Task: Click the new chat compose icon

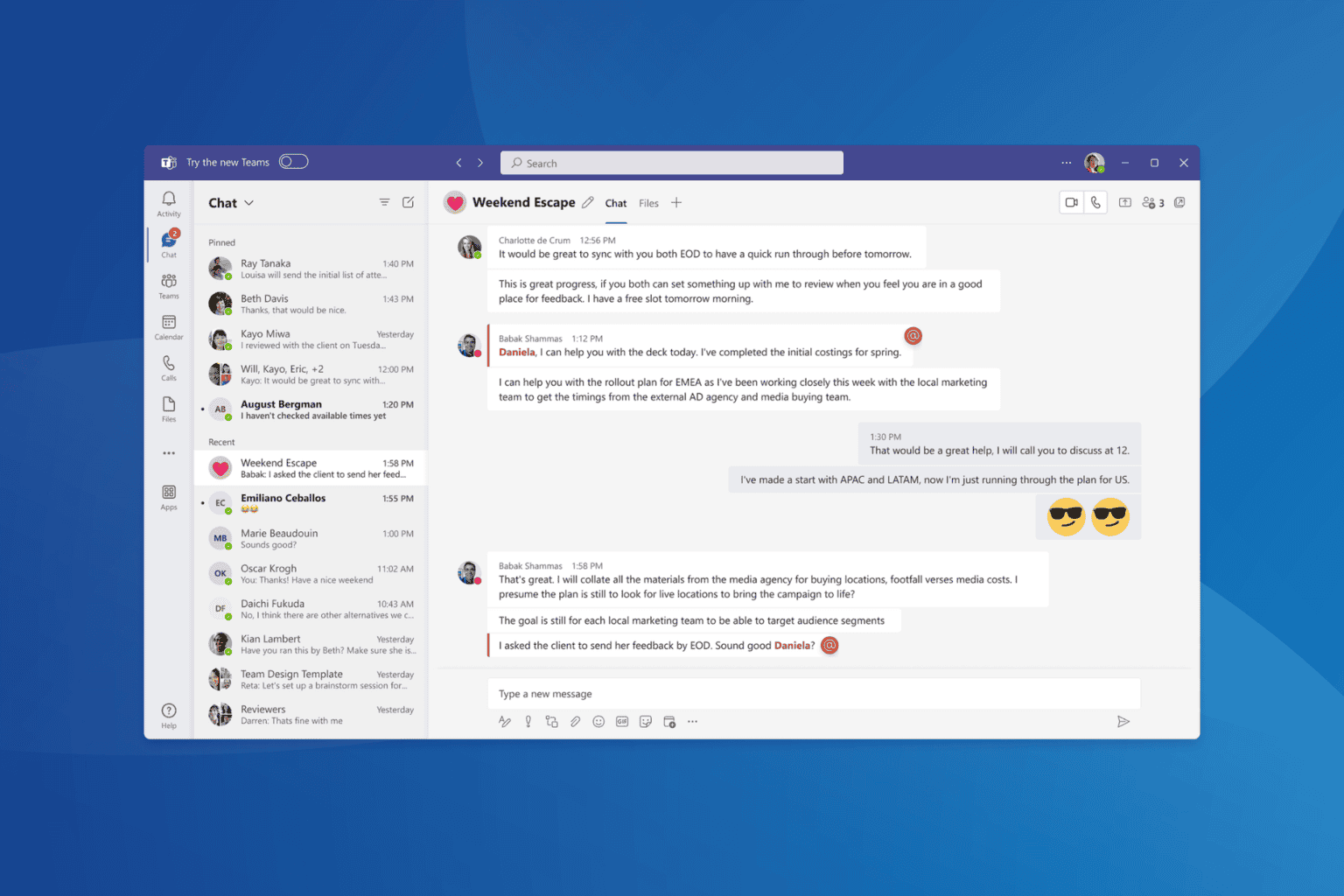Action: pyautogui.click(x=408, y=202)
